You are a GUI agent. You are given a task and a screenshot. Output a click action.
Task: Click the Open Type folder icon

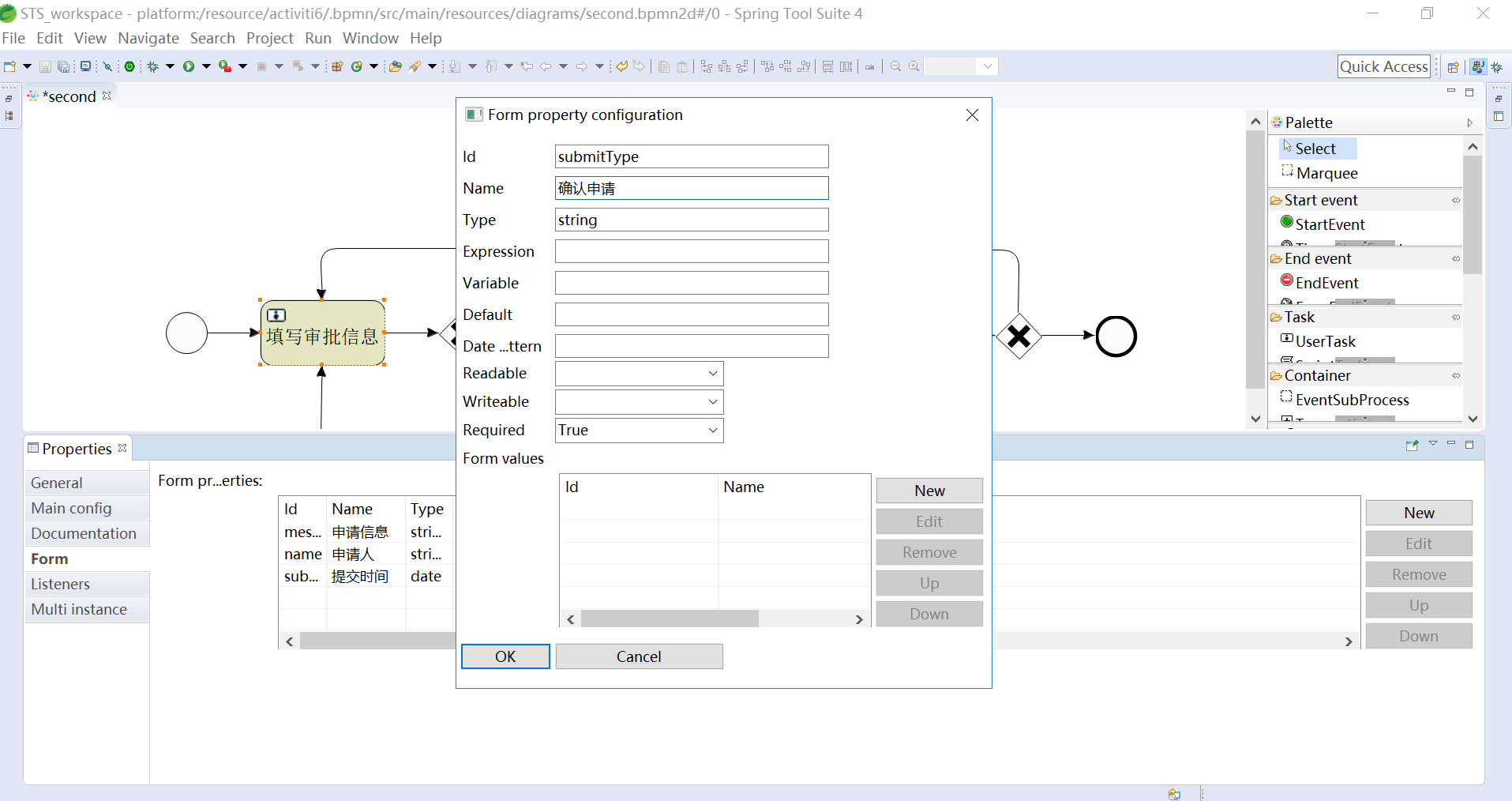pos(396,67)
